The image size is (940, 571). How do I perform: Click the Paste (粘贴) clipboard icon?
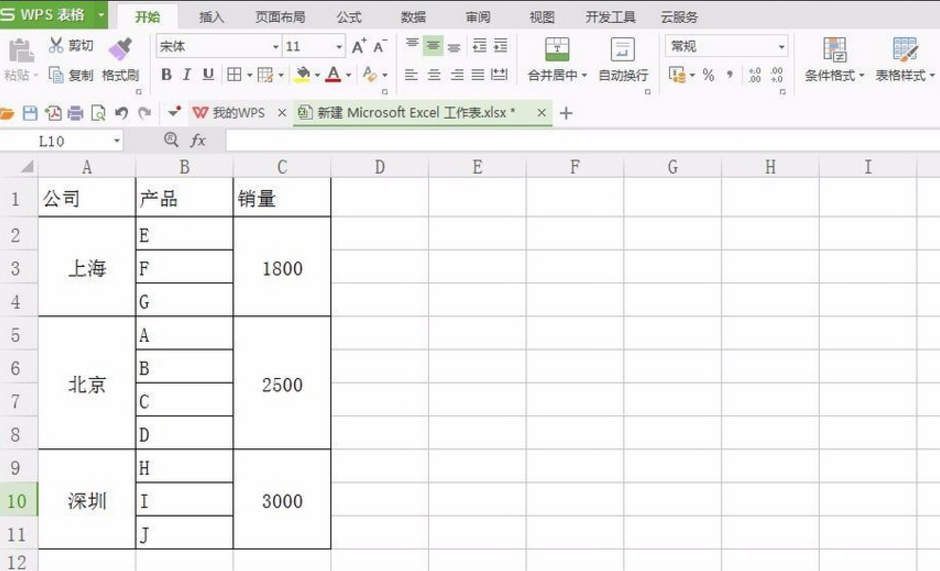click(20, 51)
